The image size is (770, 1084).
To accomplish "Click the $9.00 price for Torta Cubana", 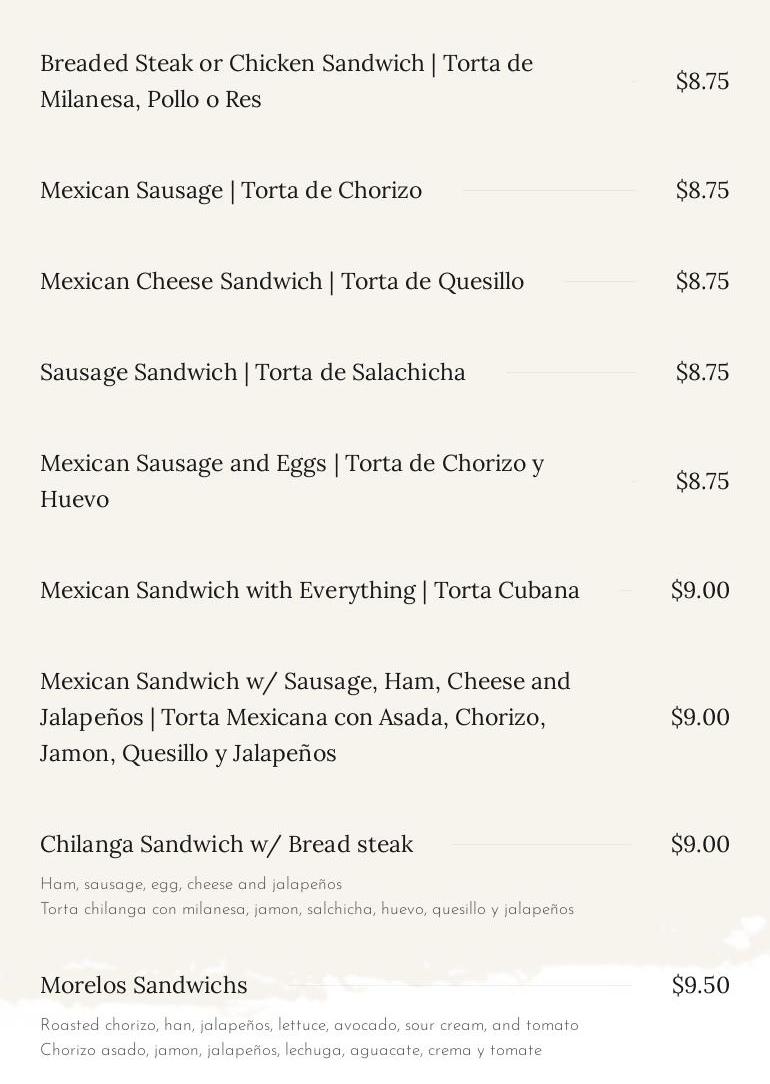I will 700,590.
